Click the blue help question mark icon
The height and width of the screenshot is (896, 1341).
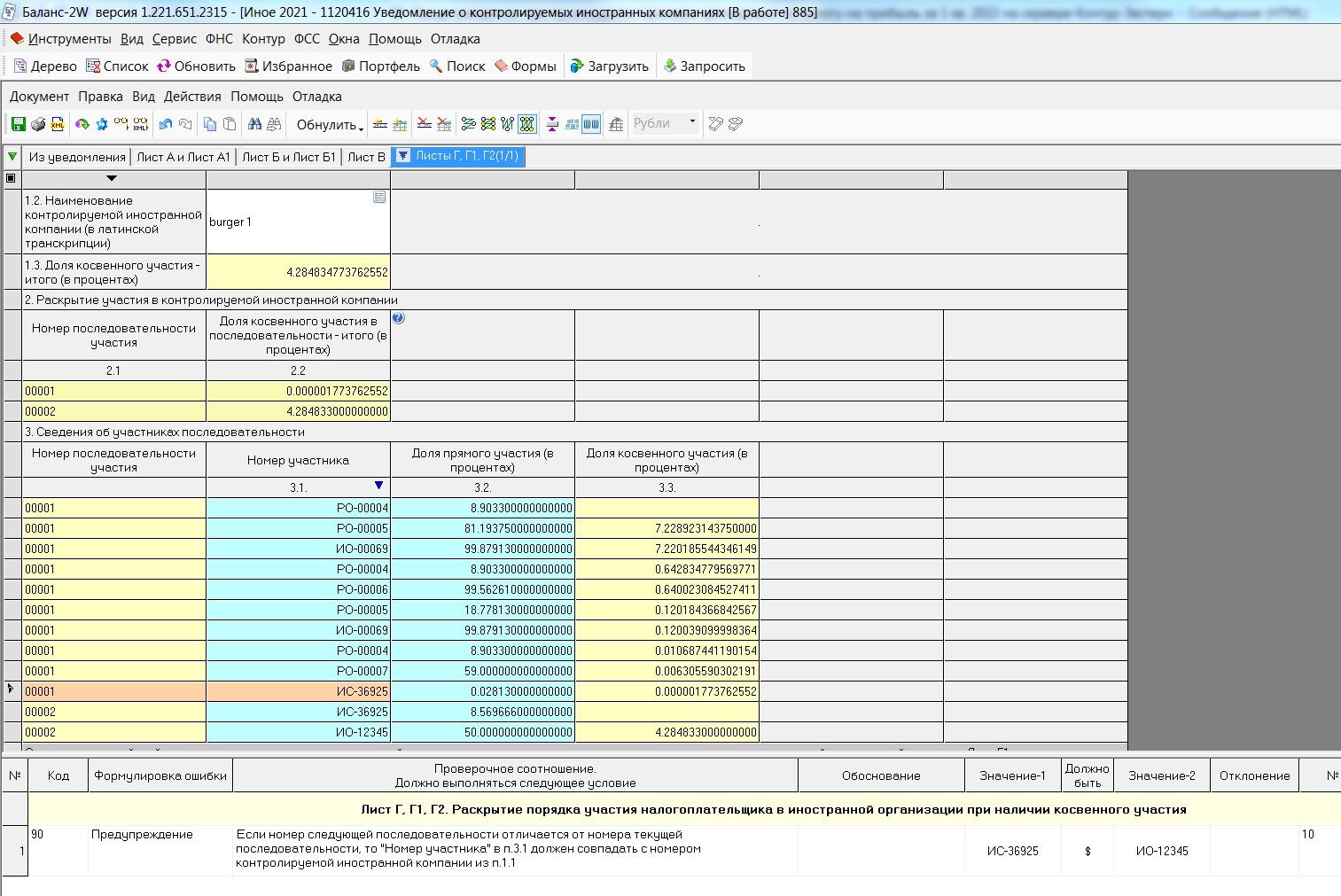[x=399, y=318]
